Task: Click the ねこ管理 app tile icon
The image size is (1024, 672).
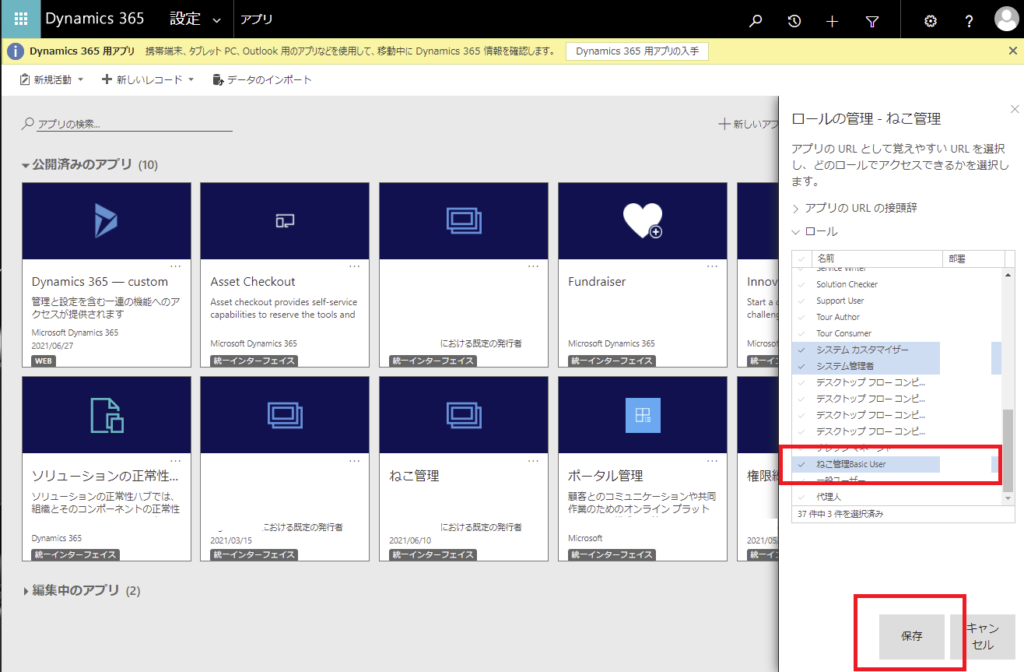Action: pos(464,415)
